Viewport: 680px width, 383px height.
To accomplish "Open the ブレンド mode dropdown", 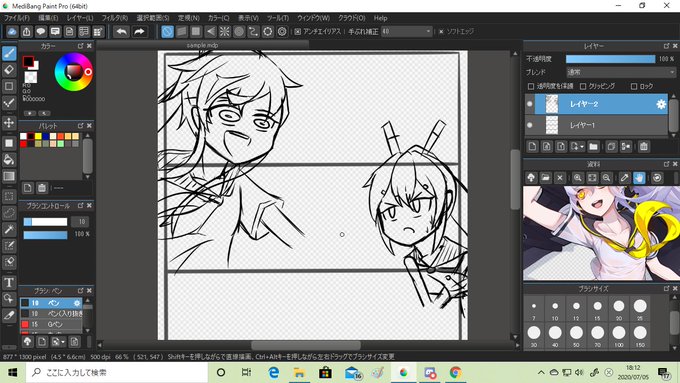I will coord(621,72).
